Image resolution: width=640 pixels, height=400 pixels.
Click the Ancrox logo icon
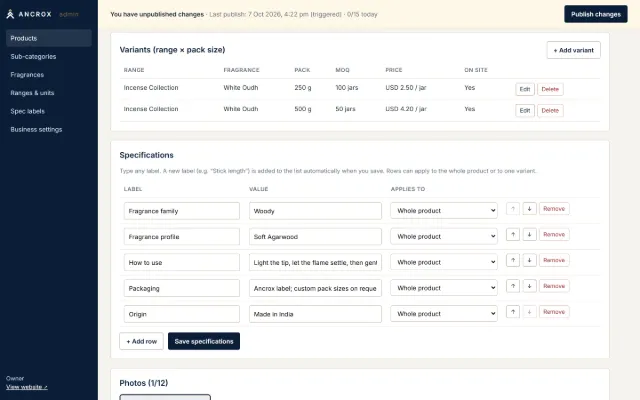[x=10, y=14]
